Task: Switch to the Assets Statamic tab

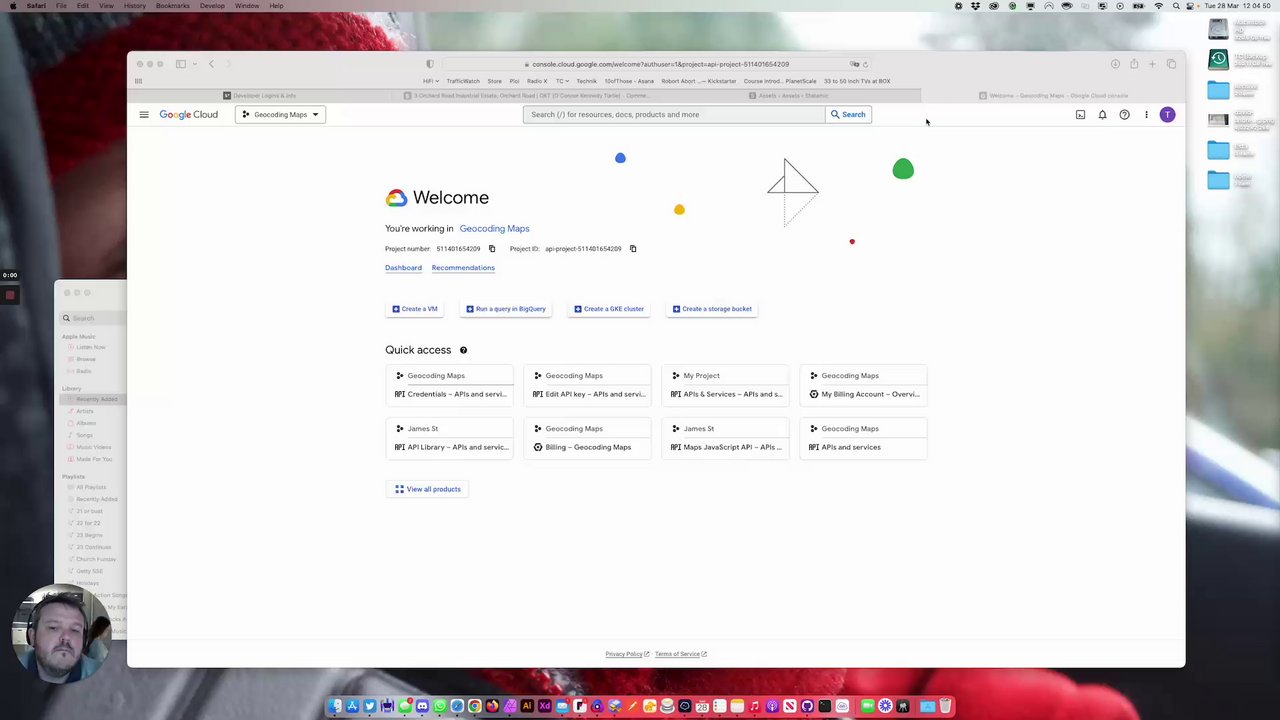Action: tap(789, 96)
